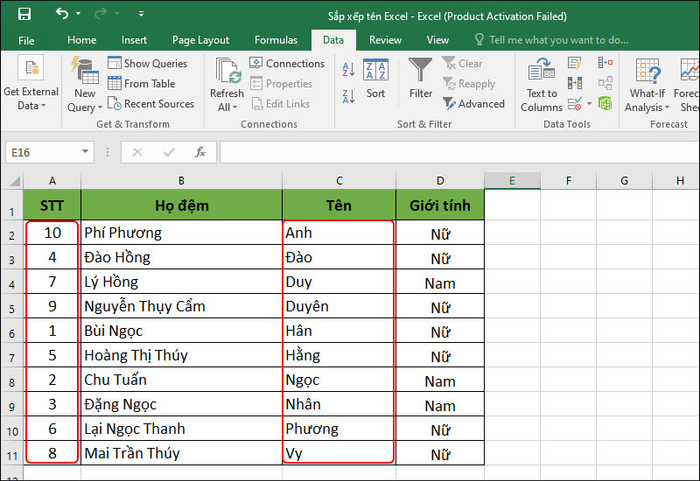Click the Họ đệm header cell
This screenshot has height=481, width=700.
(x=182, y=205)
